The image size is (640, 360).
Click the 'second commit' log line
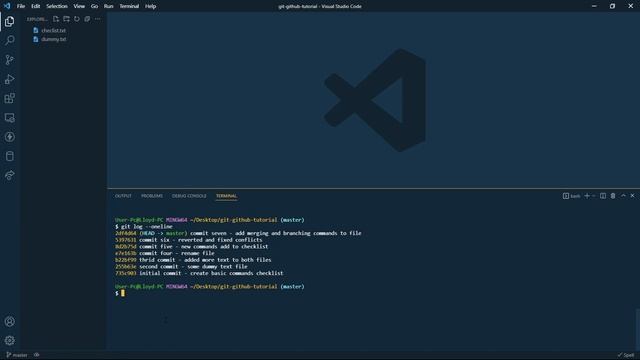[x=181, y=267]
